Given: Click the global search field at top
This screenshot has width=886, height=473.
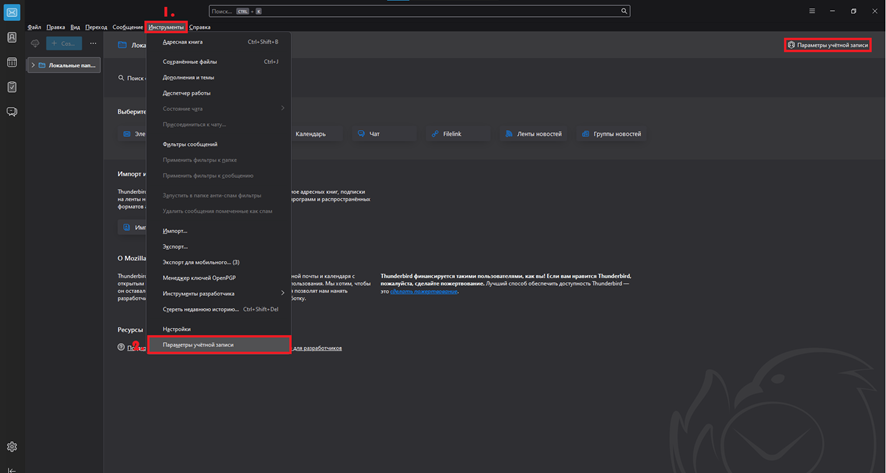Looking at the screenshot, I should 419,11.
